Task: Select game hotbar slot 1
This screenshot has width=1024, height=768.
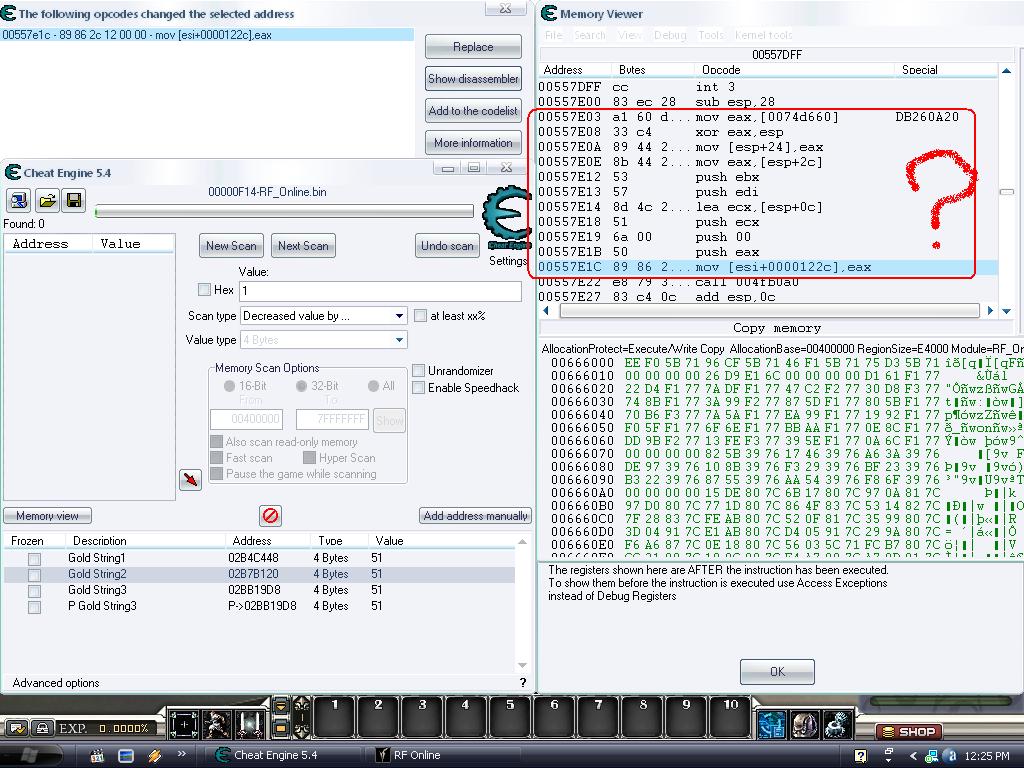Action: pyautogui.click(x=334, y=717)
